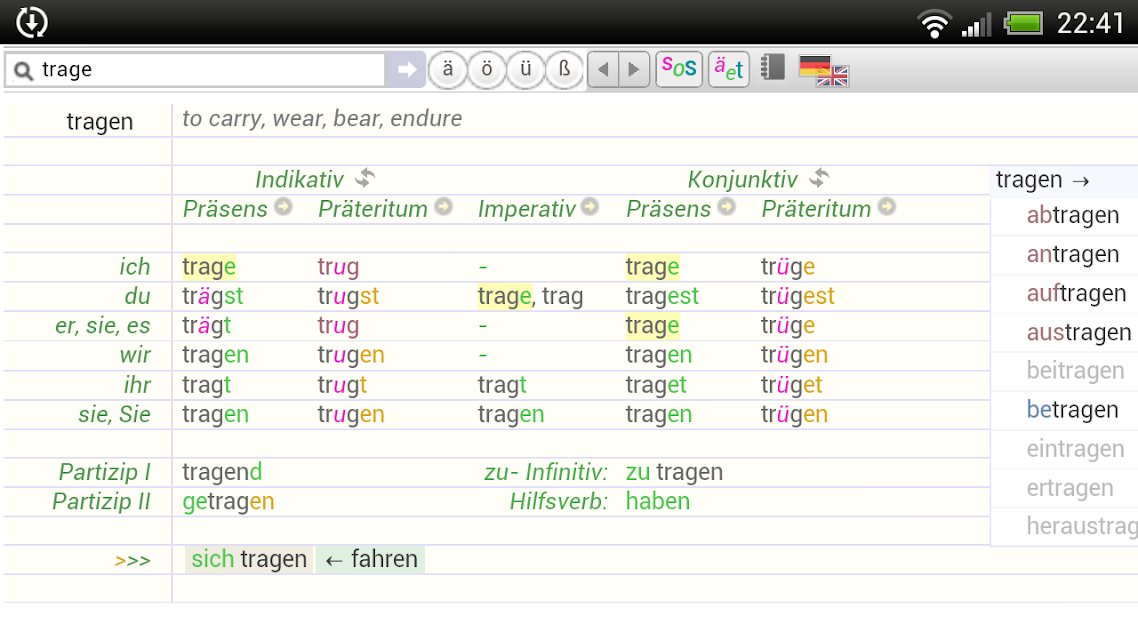Tap the search go arrow button
Viewport: 1138px width, 640px height.
406,70
